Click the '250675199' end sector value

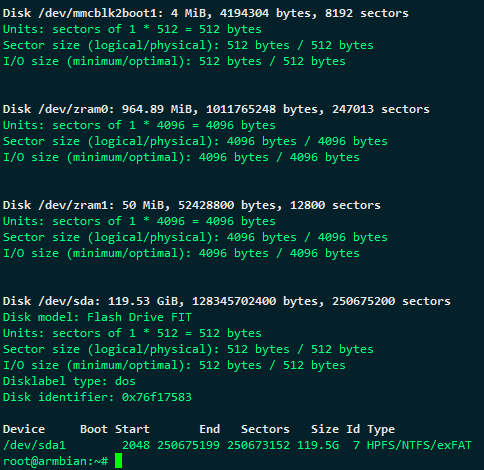point(188,445)
